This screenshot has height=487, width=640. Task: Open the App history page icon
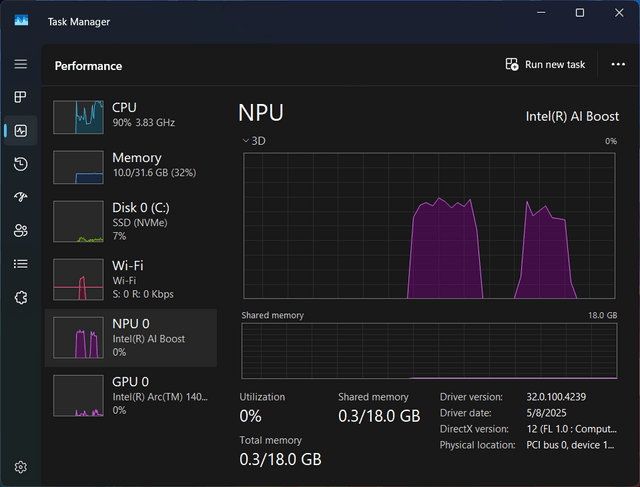pyautogui.click(x=20, y=164)
